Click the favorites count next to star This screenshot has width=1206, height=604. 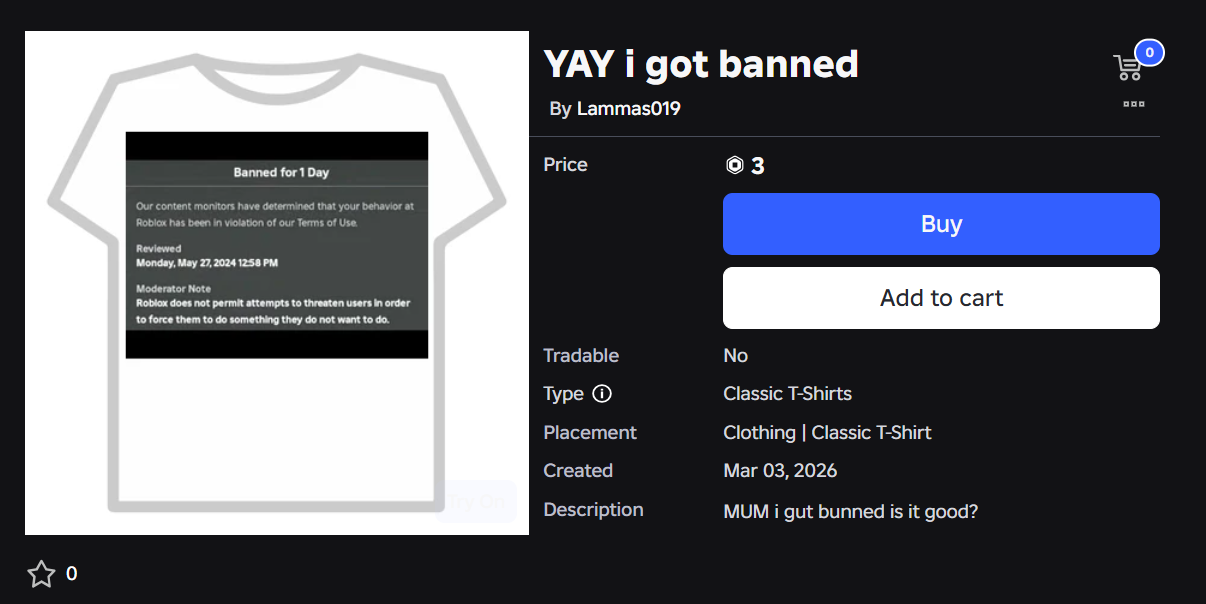(x=72, y=574)
